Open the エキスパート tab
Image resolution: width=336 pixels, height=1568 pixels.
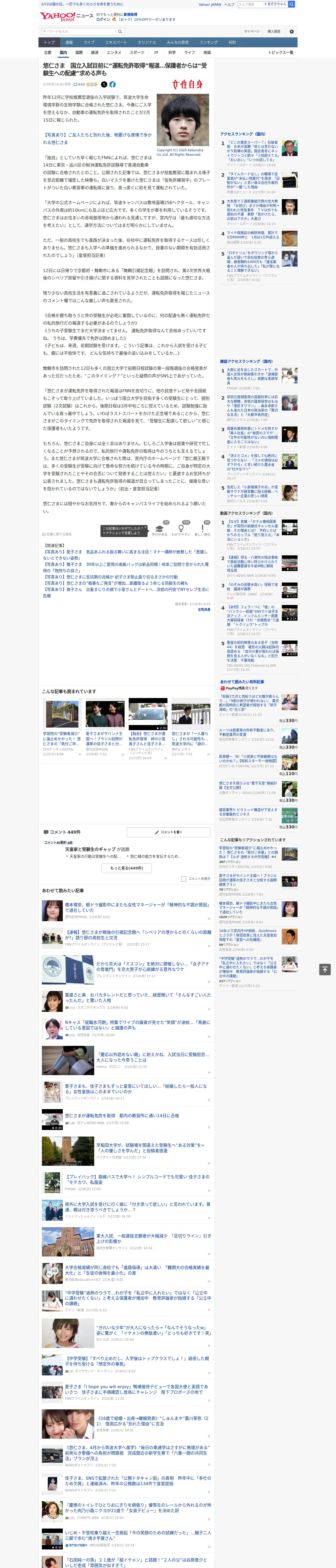(116, 42)
